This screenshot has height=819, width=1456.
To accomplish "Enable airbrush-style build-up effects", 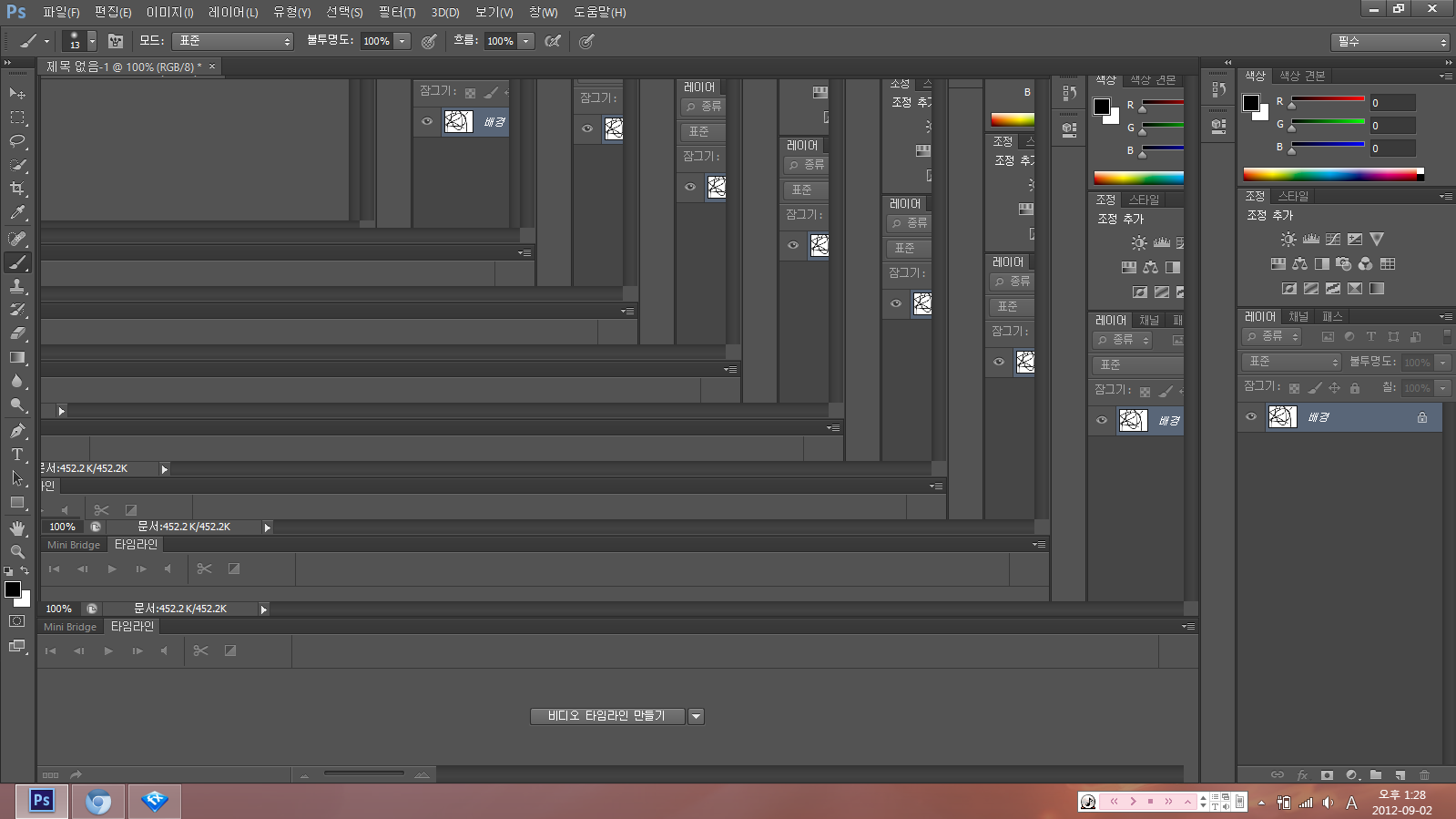I will click(x=553, y=41).
